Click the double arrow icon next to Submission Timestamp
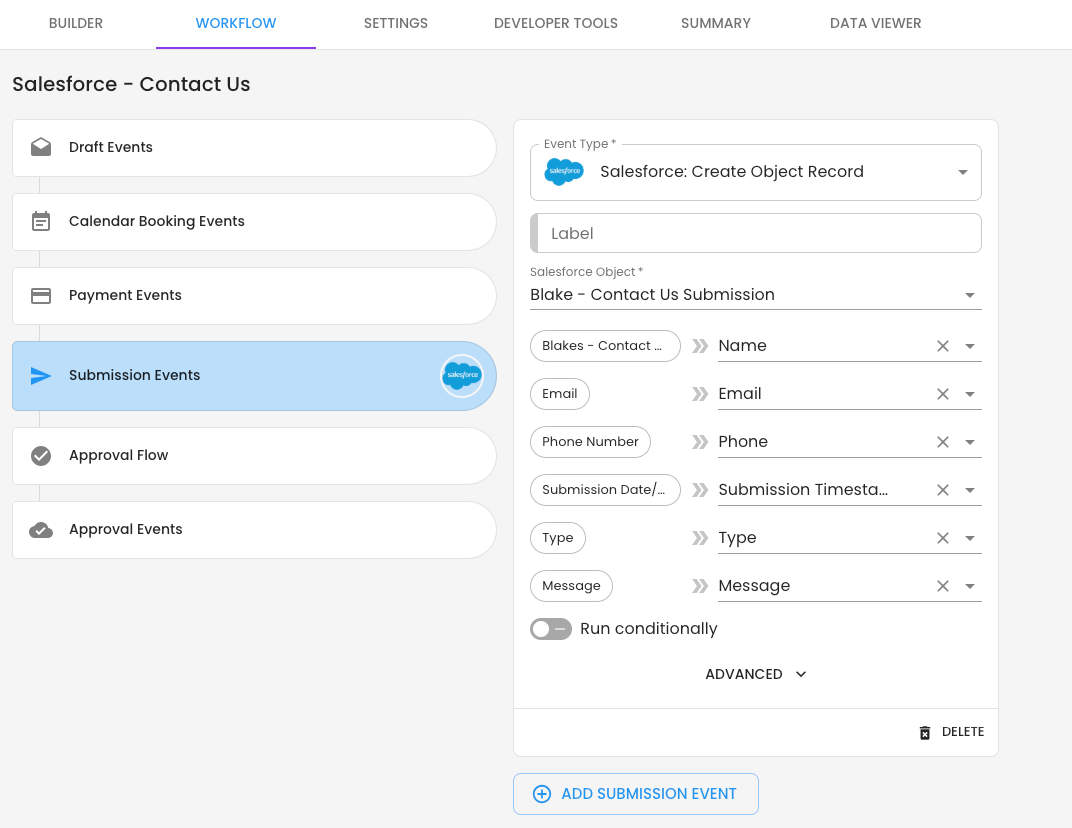The width and height of the screenshot is (1072, 828). click(x=699, y=490)
